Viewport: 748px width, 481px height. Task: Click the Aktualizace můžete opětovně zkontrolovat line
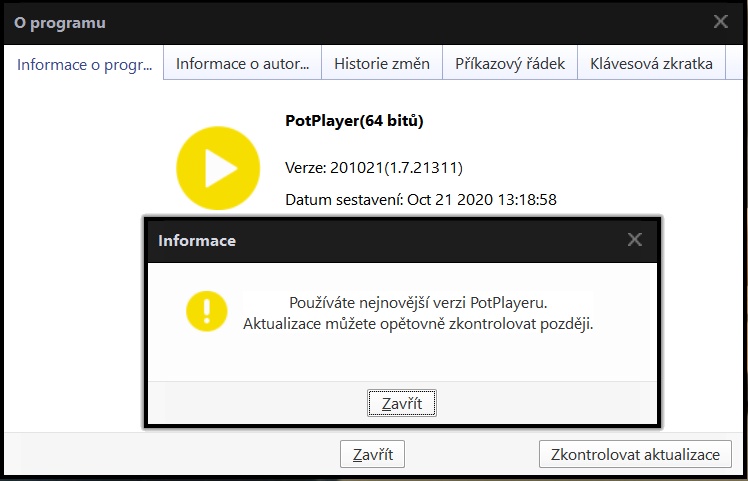[x=418, y=324]
